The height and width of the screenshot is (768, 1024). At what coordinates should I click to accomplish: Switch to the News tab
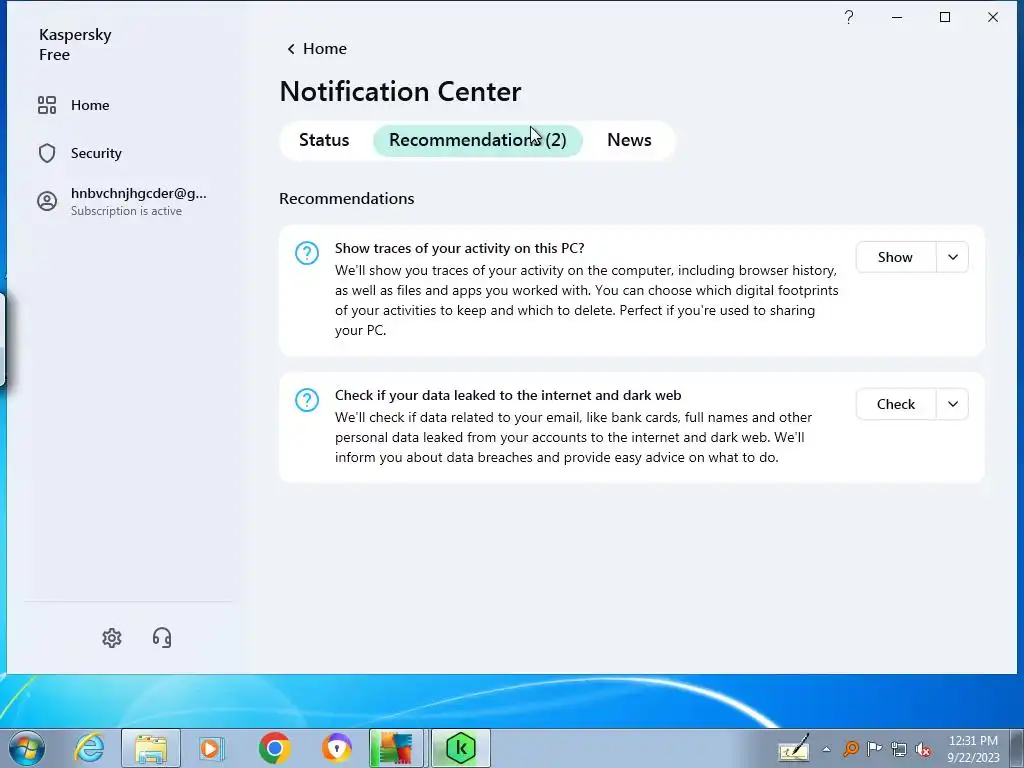pyautogui.click(x=629, y=140)
